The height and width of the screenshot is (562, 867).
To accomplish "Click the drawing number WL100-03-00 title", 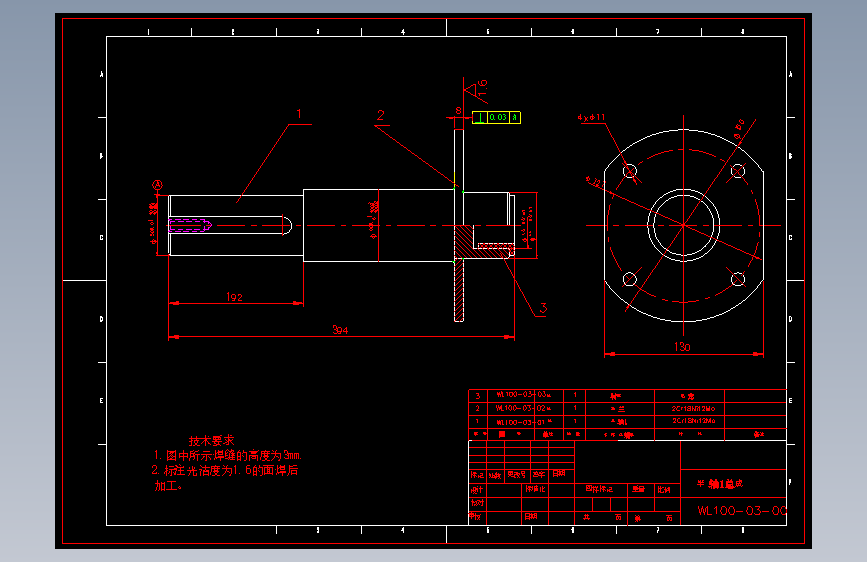I will (741, 511).
